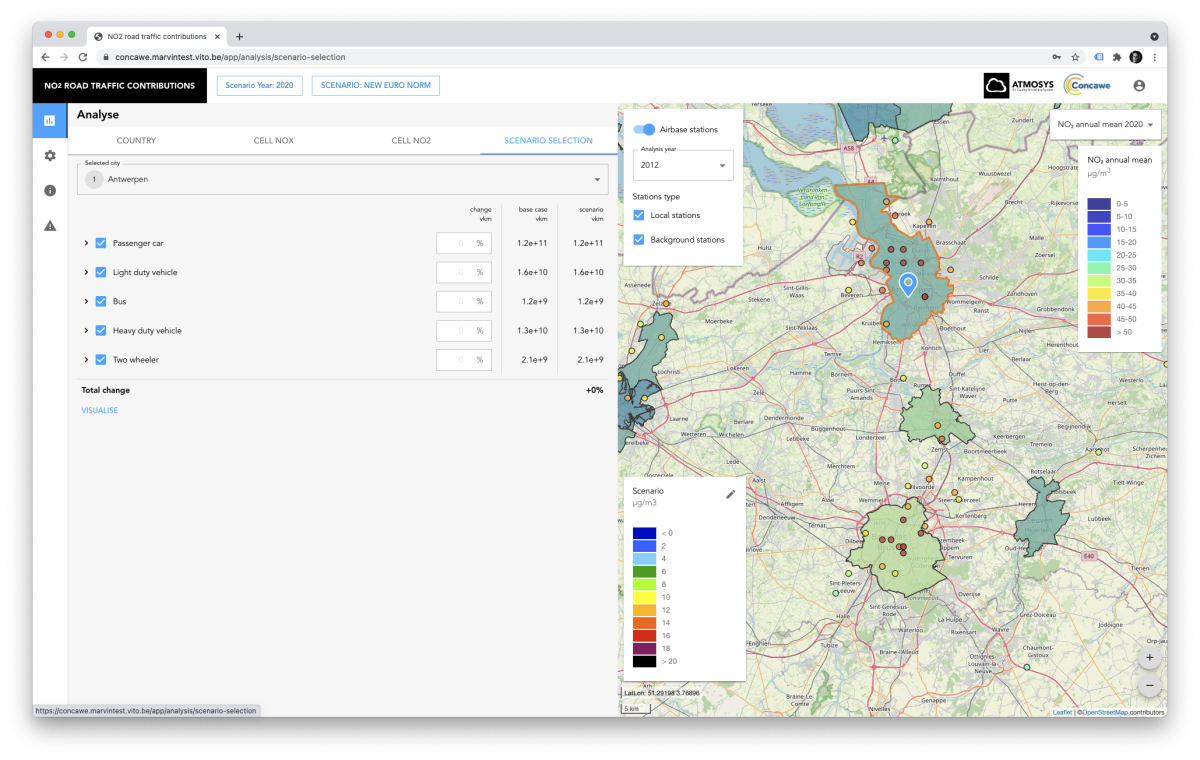Zoom out on the map
The width and height of the screenshot is (1200, 760).
pyautogui.click(x=1149, y=686)
